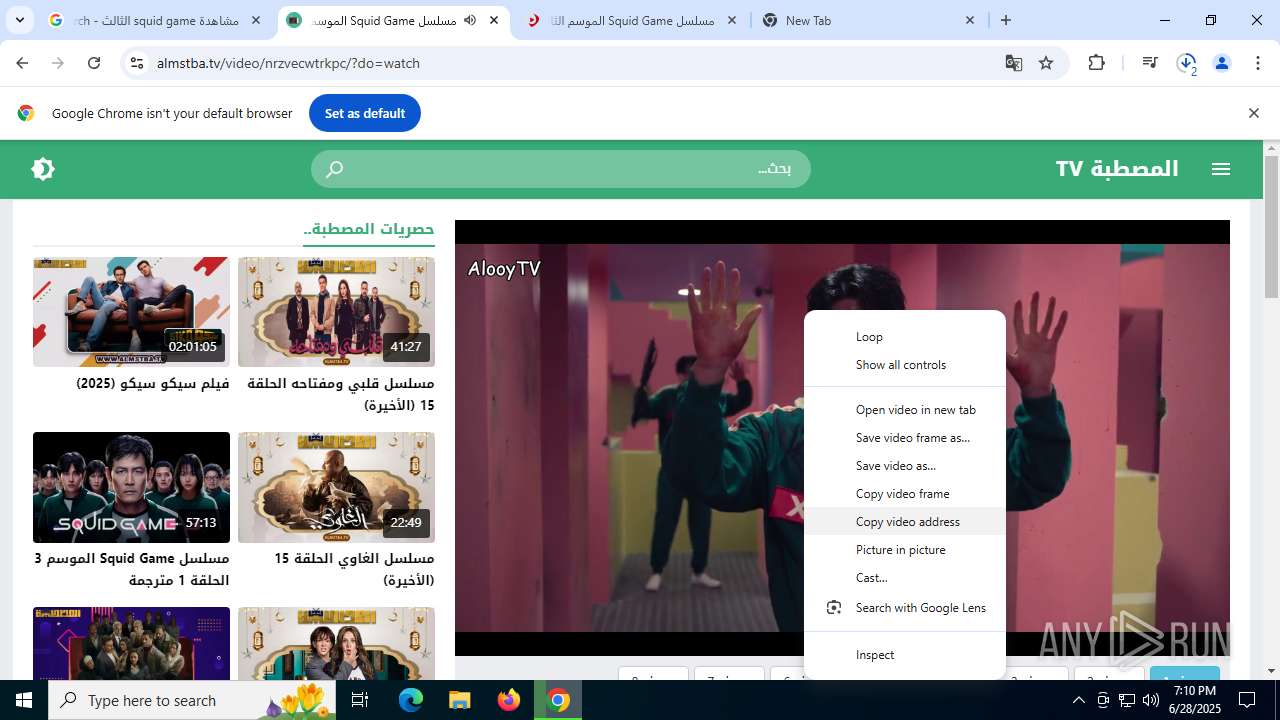Open the Chrome downloads icon
This screenshot has height=720, width=1280.
pyautogui.click(x=1186, y=63)
